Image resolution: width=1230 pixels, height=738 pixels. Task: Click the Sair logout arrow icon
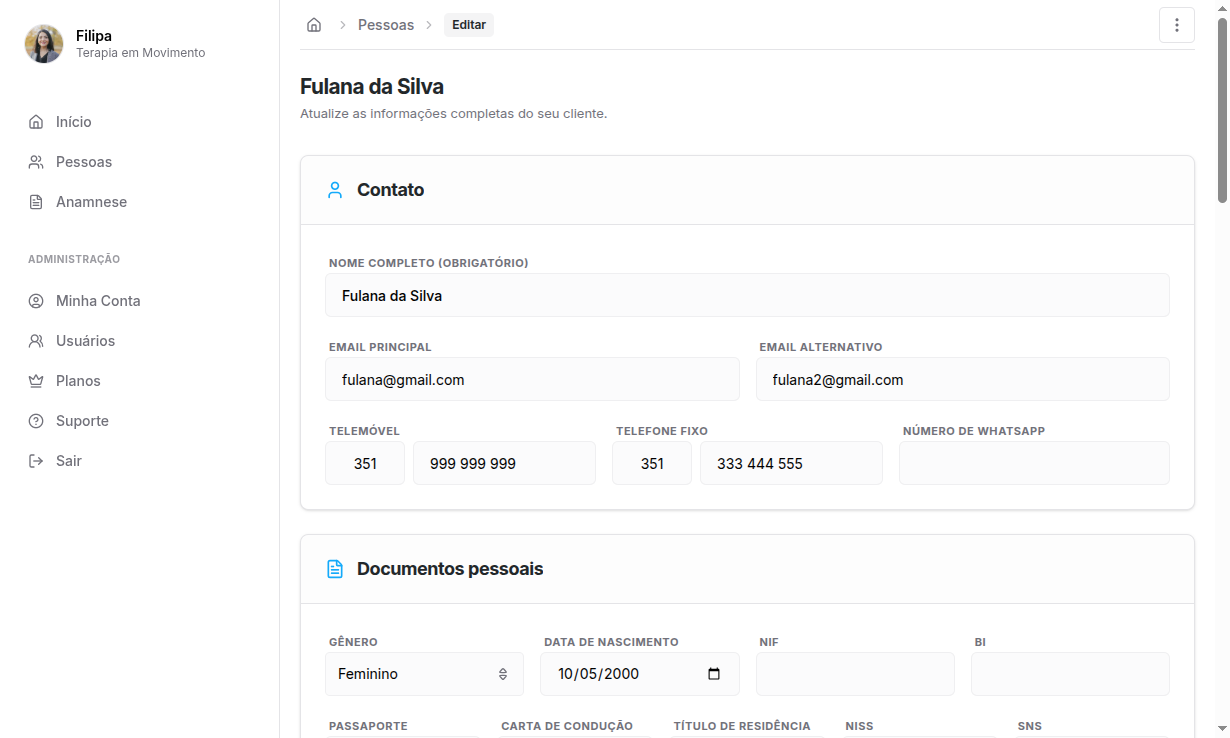(x=36, y=461)
